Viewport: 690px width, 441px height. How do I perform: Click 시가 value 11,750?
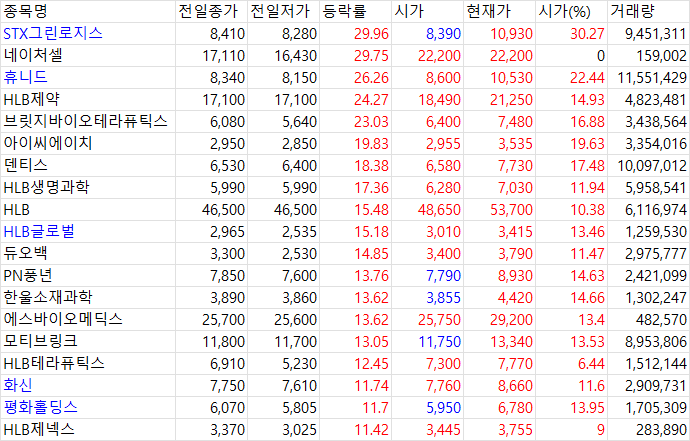pos(439,342)
